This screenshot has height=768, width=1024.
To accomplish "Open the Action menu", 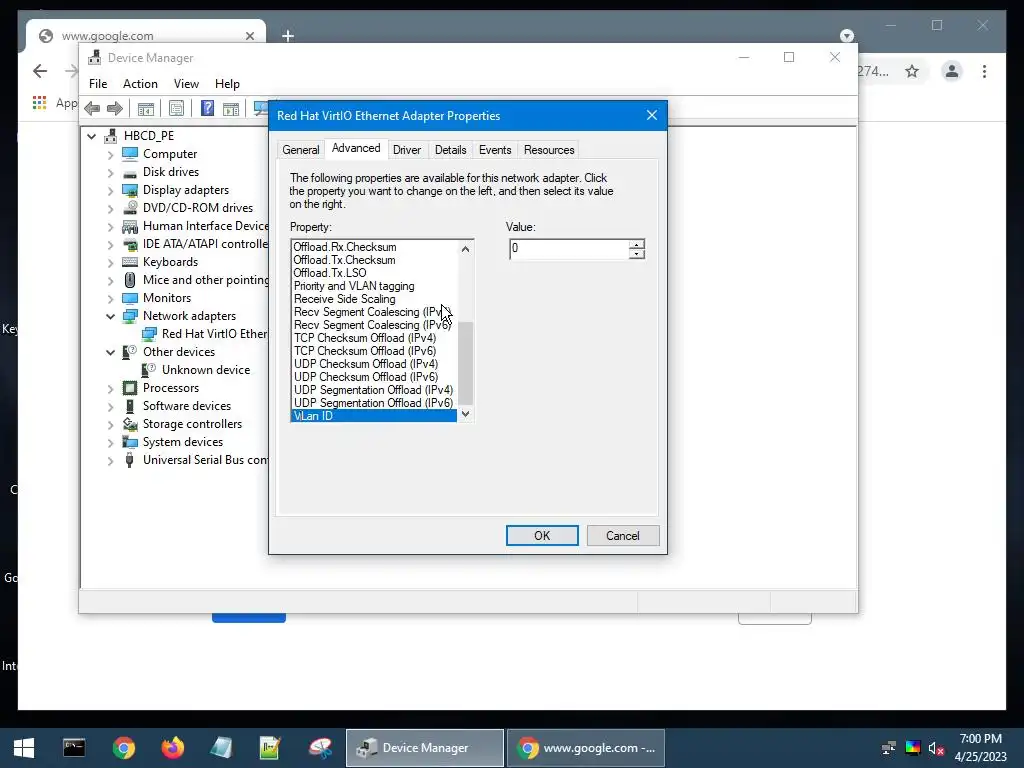I will click(x=140, y=84).
